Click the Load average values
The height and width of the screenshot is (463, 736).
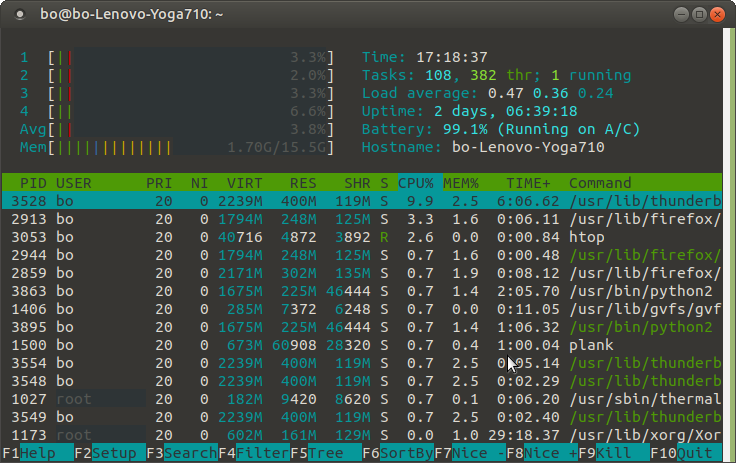click(x=550, y=93)
